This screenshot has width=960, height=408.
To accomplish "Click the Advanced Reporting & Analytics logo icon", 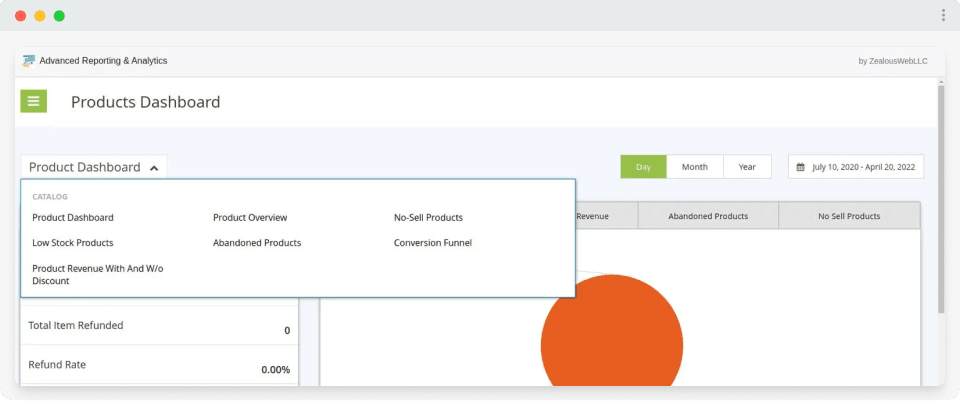I will [28, 61].
